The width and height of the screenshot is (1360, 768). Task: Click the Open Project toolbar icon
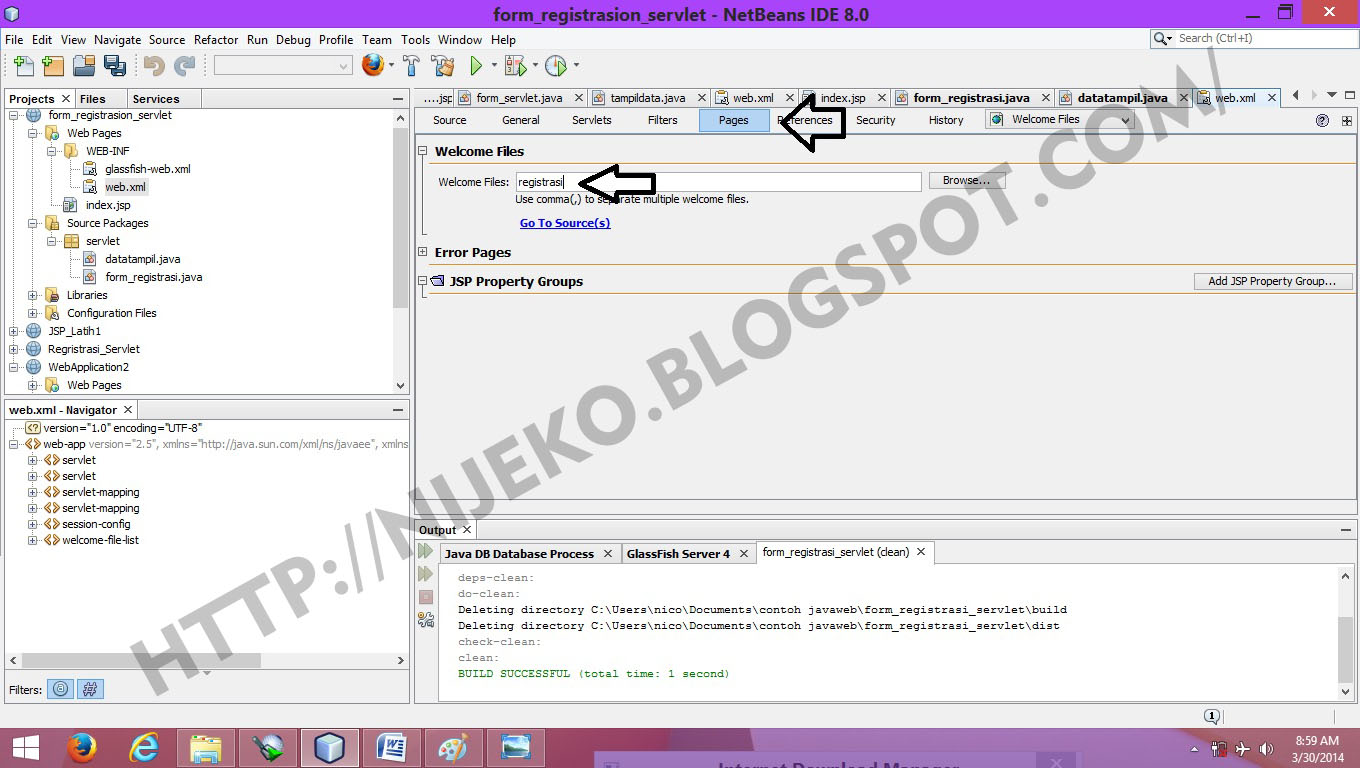[84, 66]
